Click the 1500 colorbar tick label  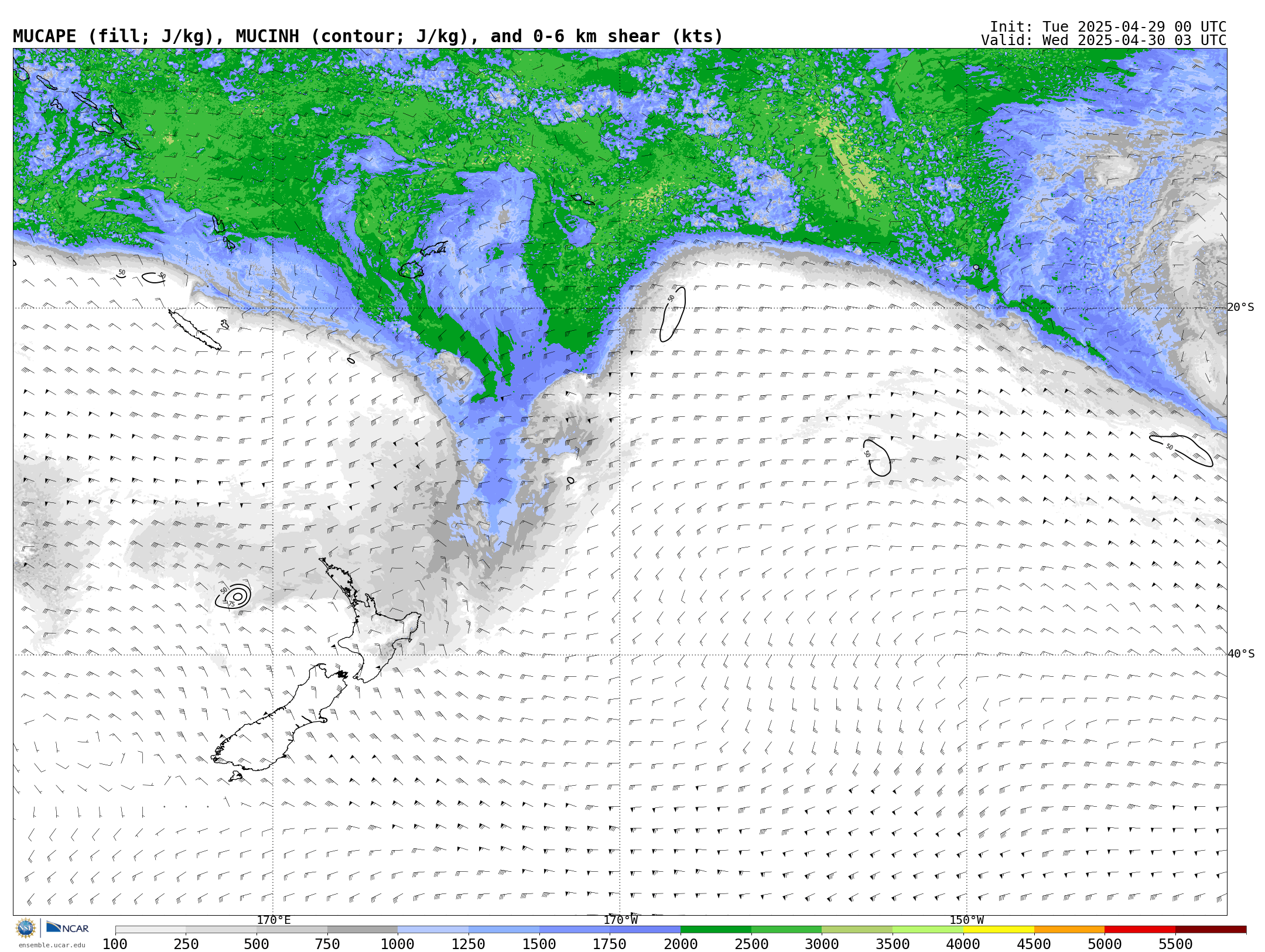coord(539,944)
